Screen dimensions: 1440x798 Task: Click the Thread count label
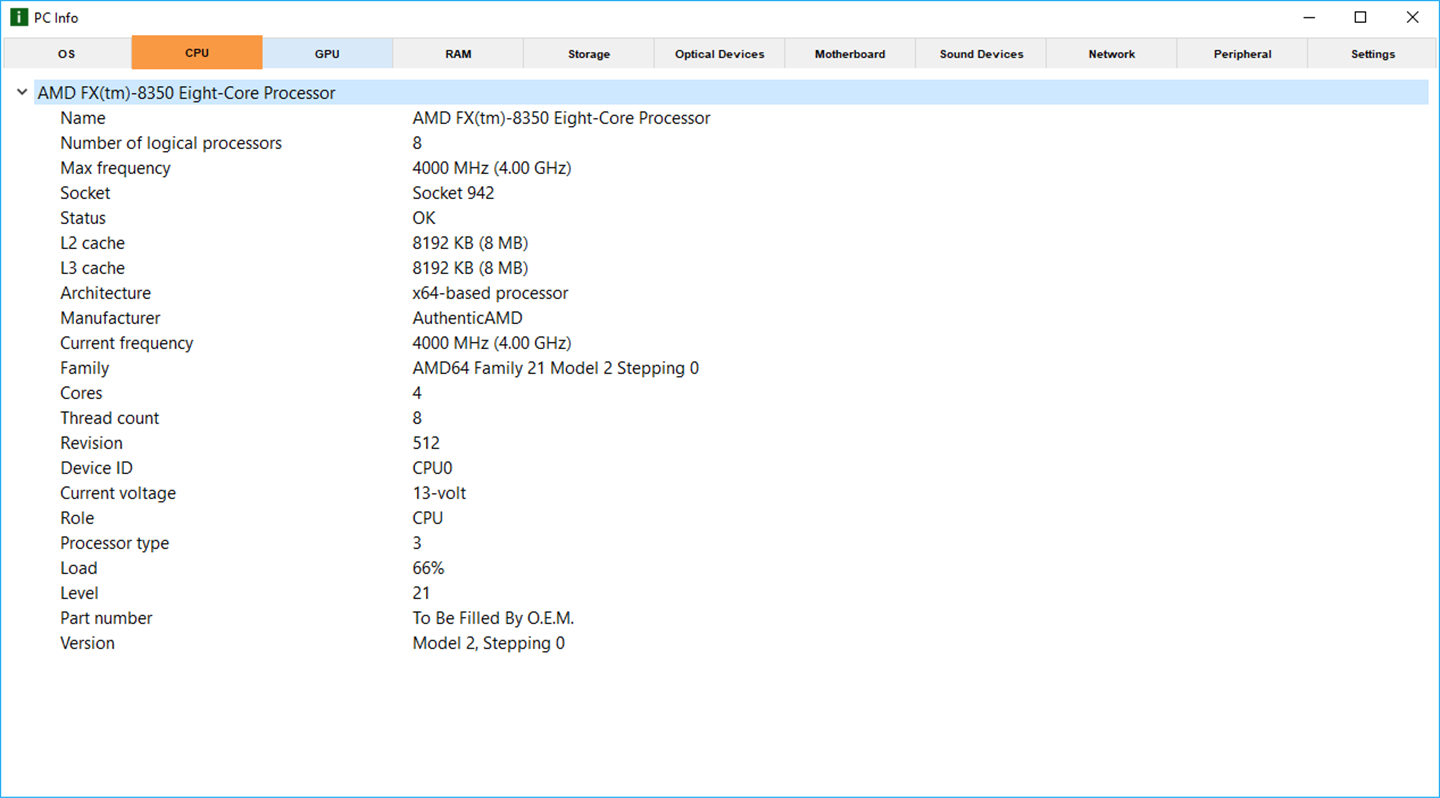pos(109,418)
